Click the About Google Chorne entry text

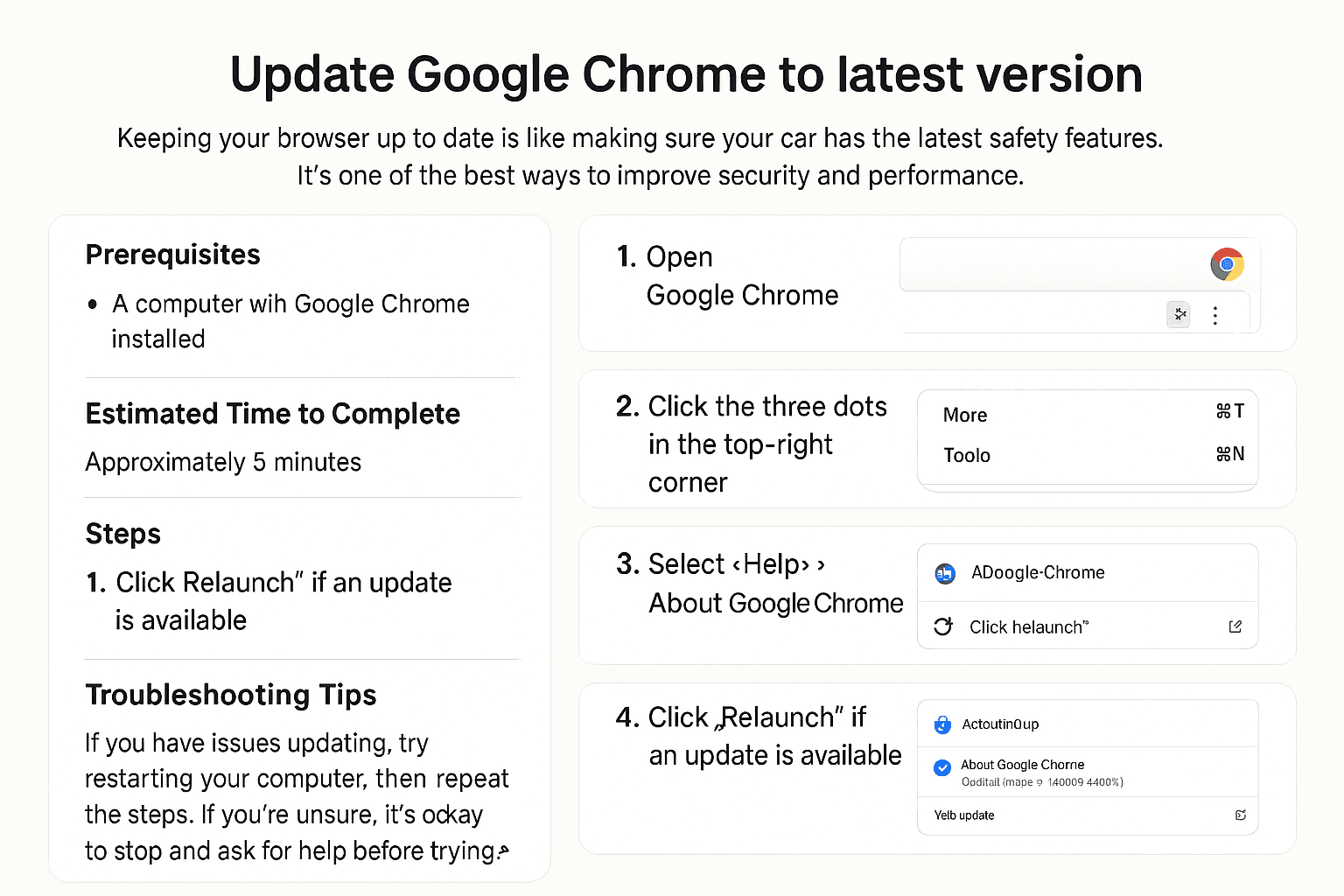pos(1022,765)
